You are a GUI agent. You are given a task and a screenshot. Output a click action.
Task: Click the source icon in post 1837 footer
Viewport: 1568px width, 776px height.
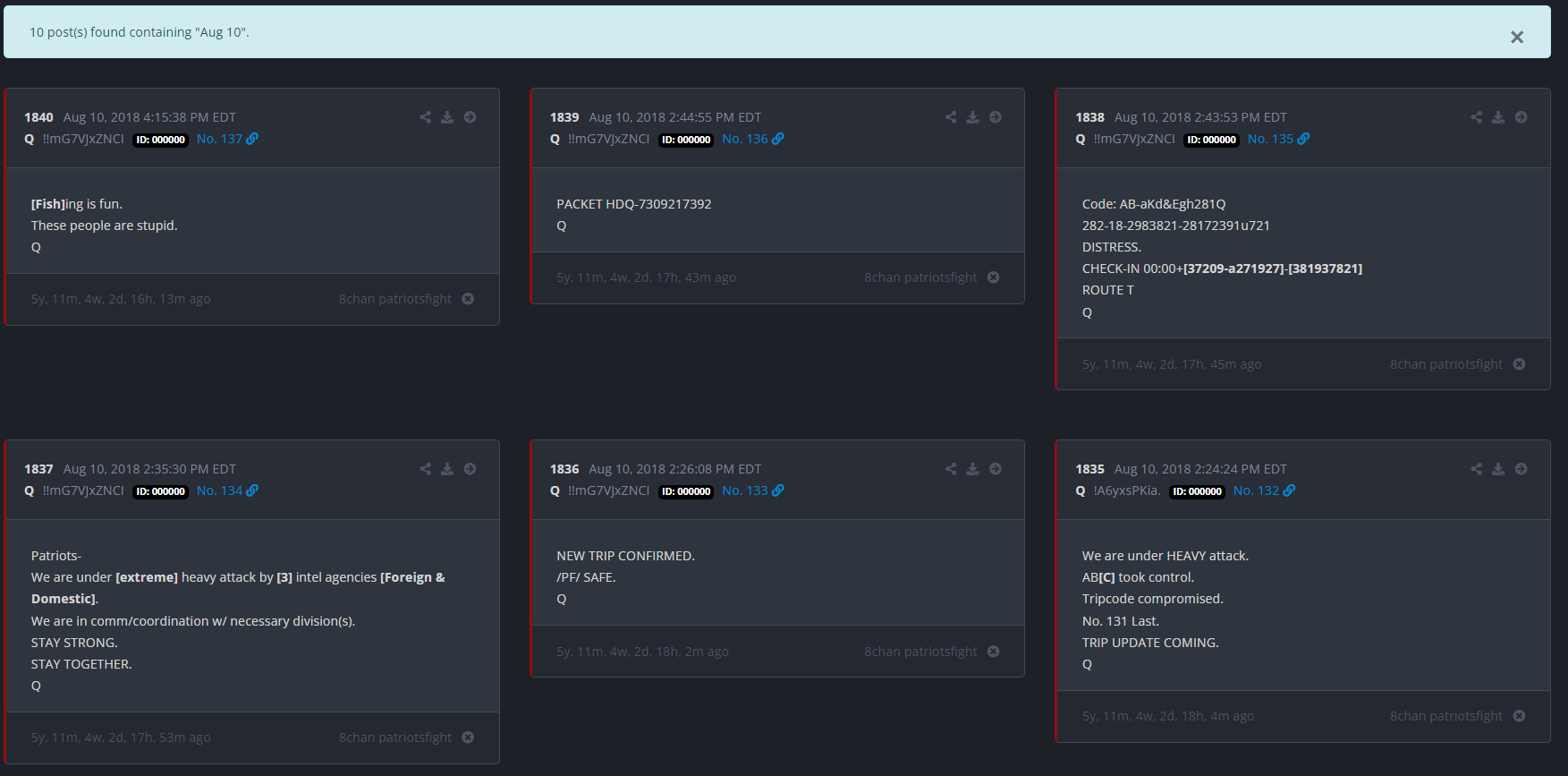click(468, 738)
